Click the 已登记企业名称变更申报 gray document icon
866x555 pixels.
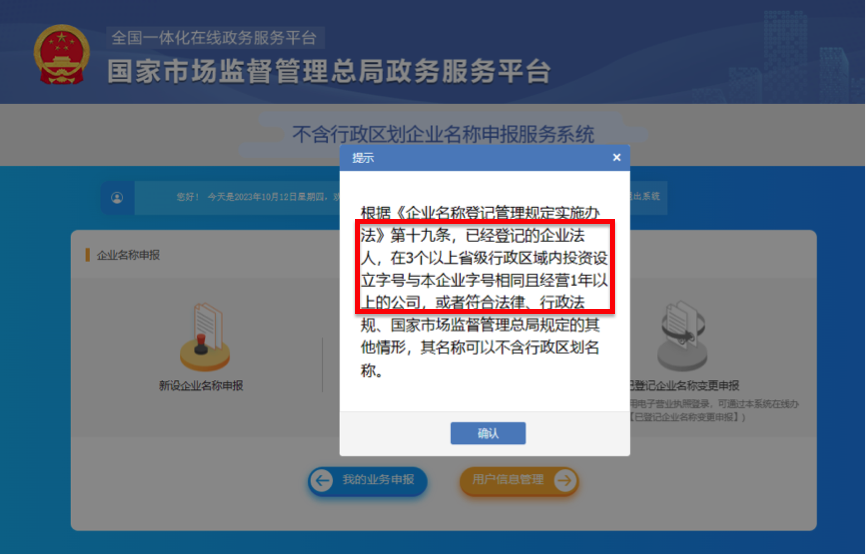683,335
